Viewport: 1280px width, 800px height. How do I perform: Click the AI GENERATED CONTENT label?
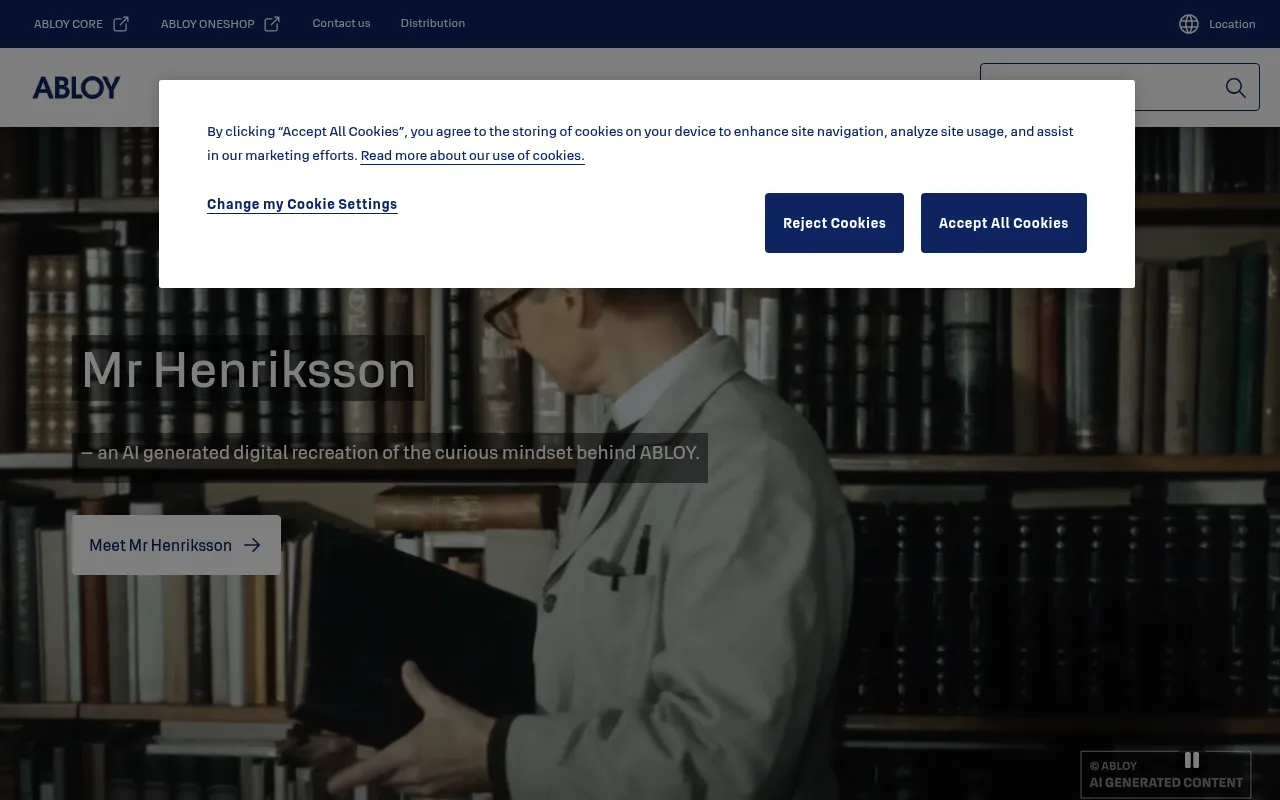[1166, 783]
